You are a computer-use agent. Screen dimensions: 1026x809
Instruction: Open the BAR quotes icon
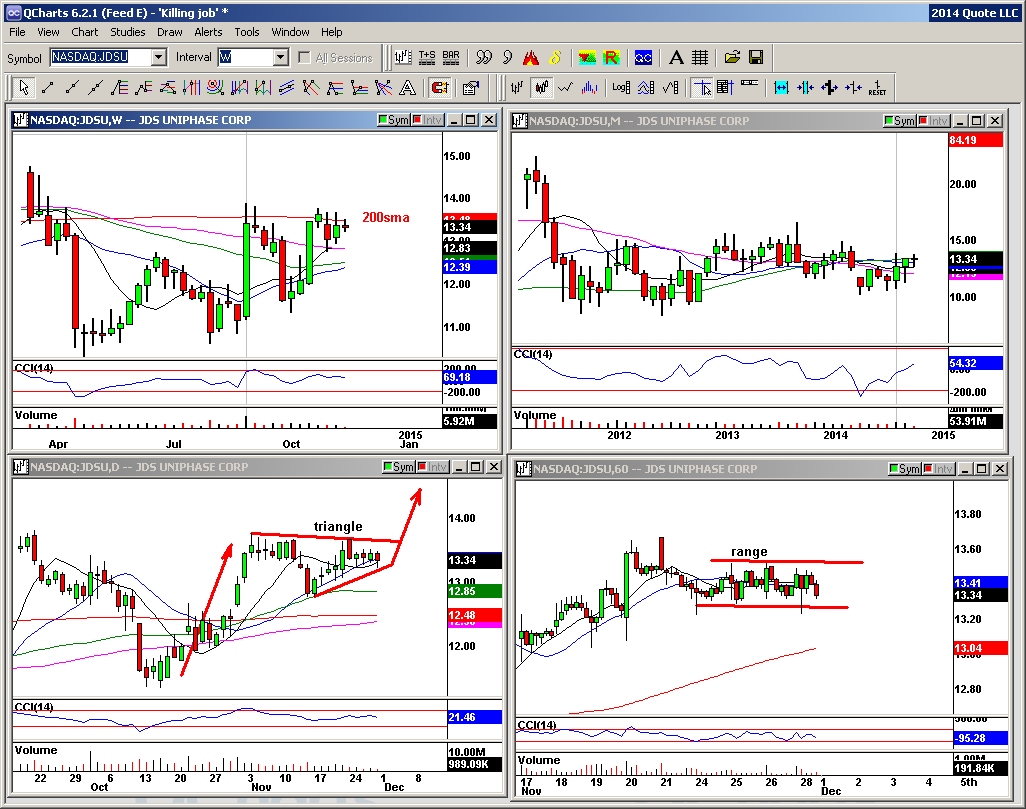pyautogui.click(x=451, y=58)
